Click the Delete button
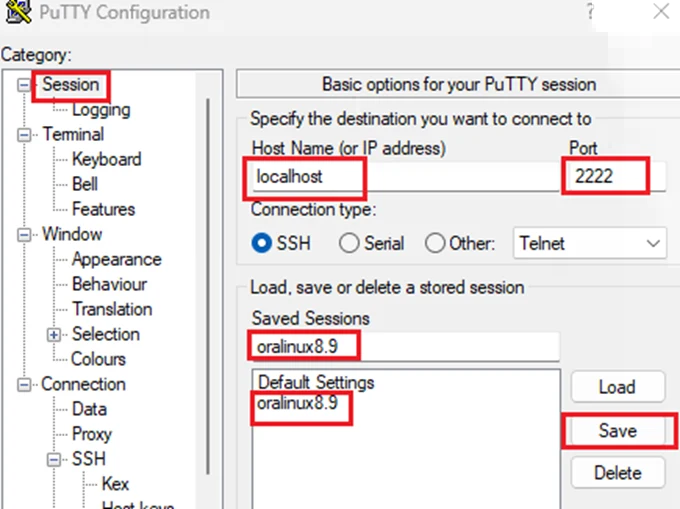This screenshot has height=509, width=680. (x=618, y=473)
